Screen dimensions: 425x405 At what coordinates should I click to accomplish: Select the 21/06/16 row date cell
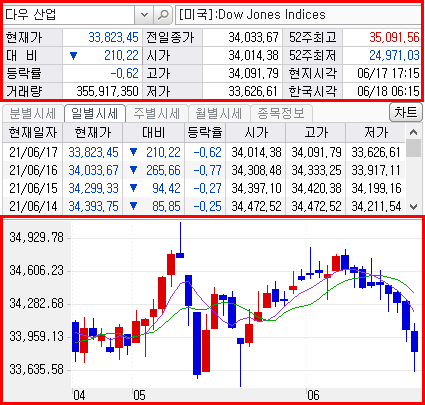pos(33,170)
